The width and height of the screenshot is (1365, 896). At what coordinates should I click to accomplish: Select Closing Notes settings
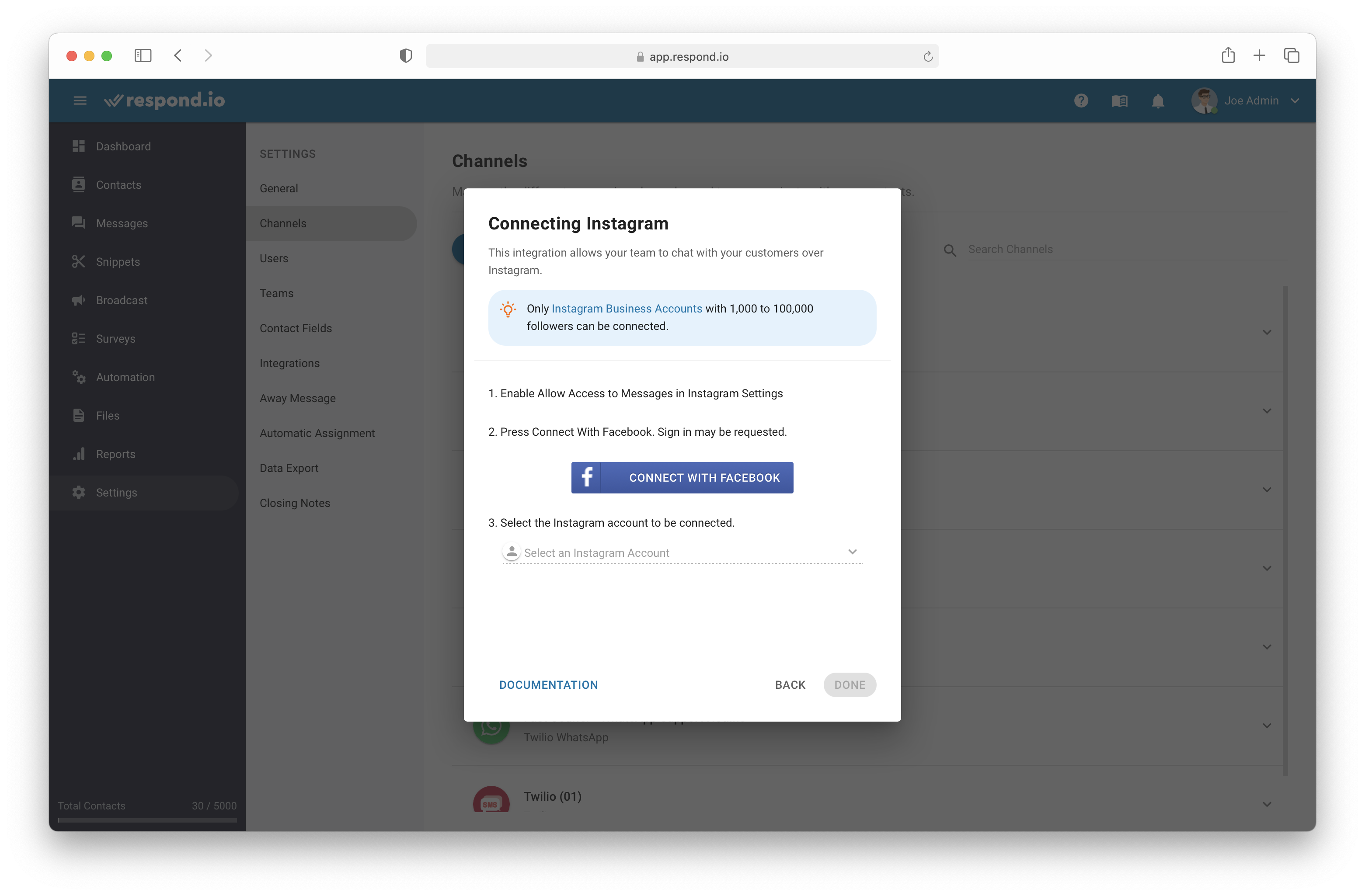[331, 503]
